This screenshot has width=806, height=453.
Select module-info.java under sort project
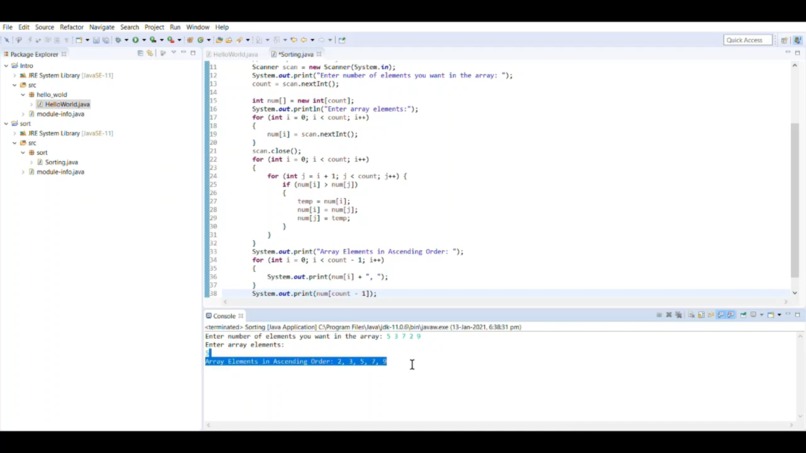[60, 172]
